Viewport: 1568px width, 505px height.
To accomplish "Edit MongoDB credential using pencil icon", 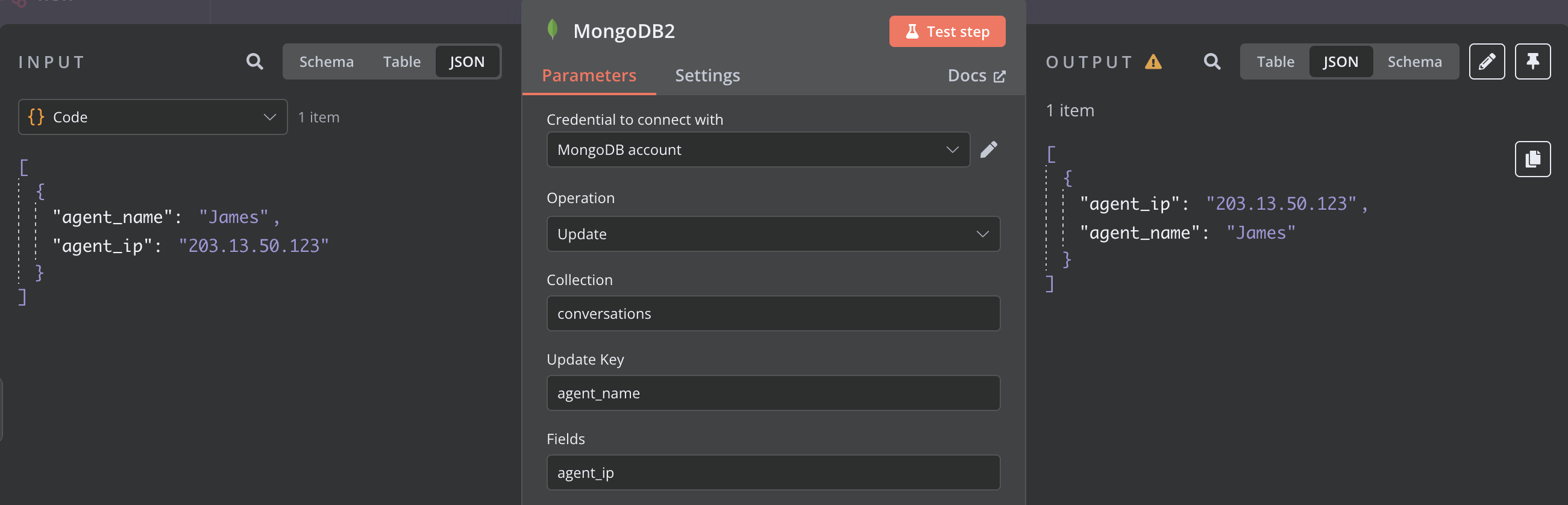I will coord(988,149).
